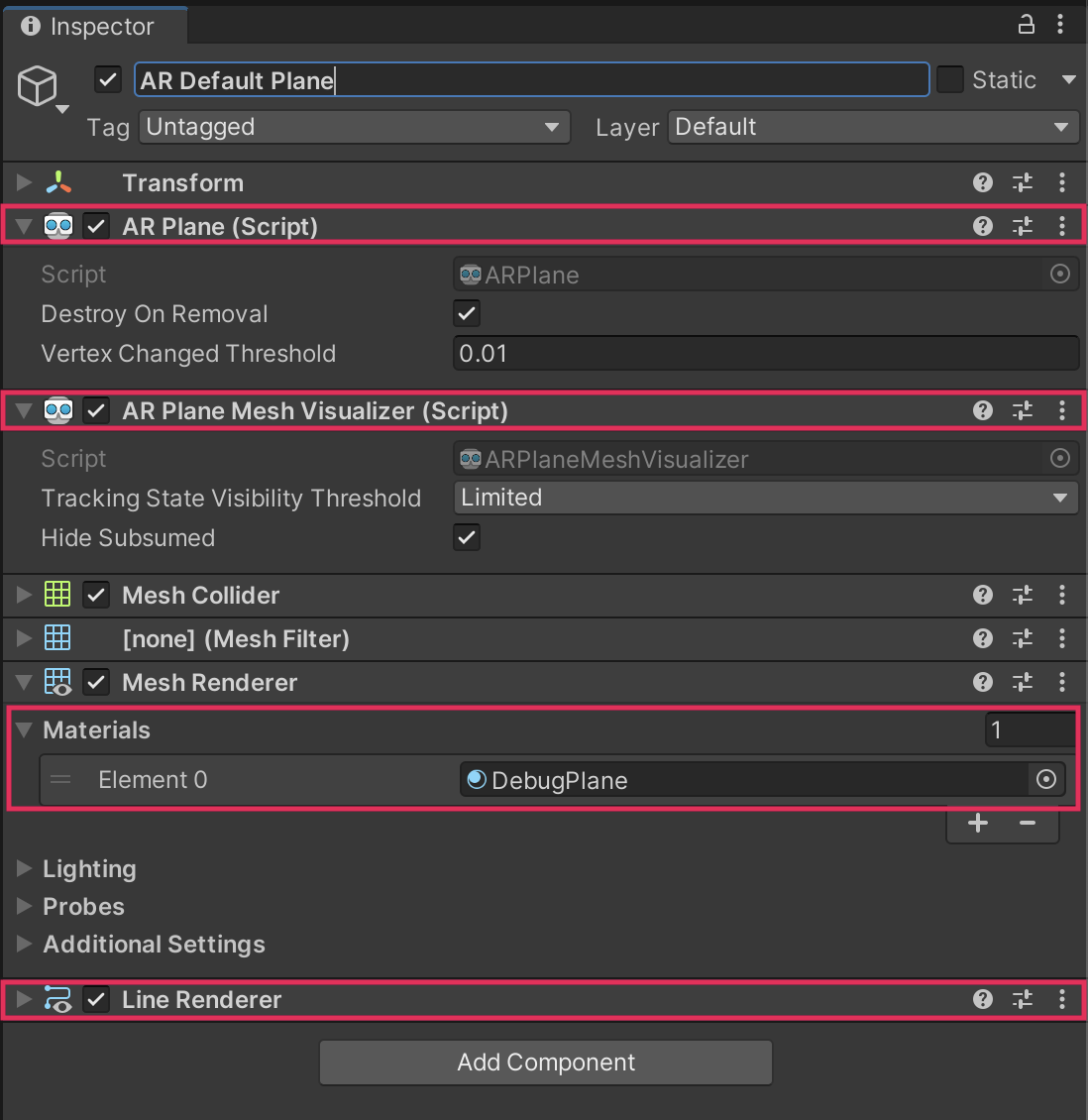Screen dimensions: 1088x1120
Task: Disable the Hide Subsumed checkbox
Action: click(x=467, y=538)
